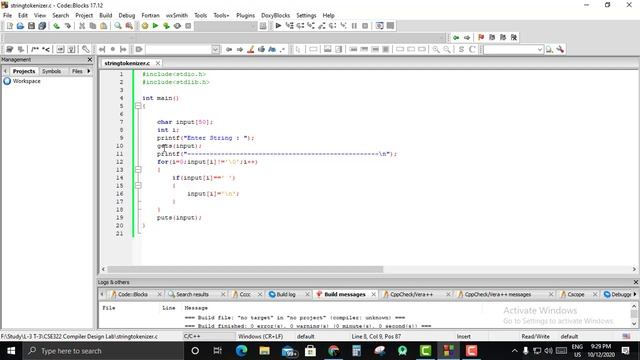Open the Build log tab
This screenshot has height=360, width=640.
(285, 294)
